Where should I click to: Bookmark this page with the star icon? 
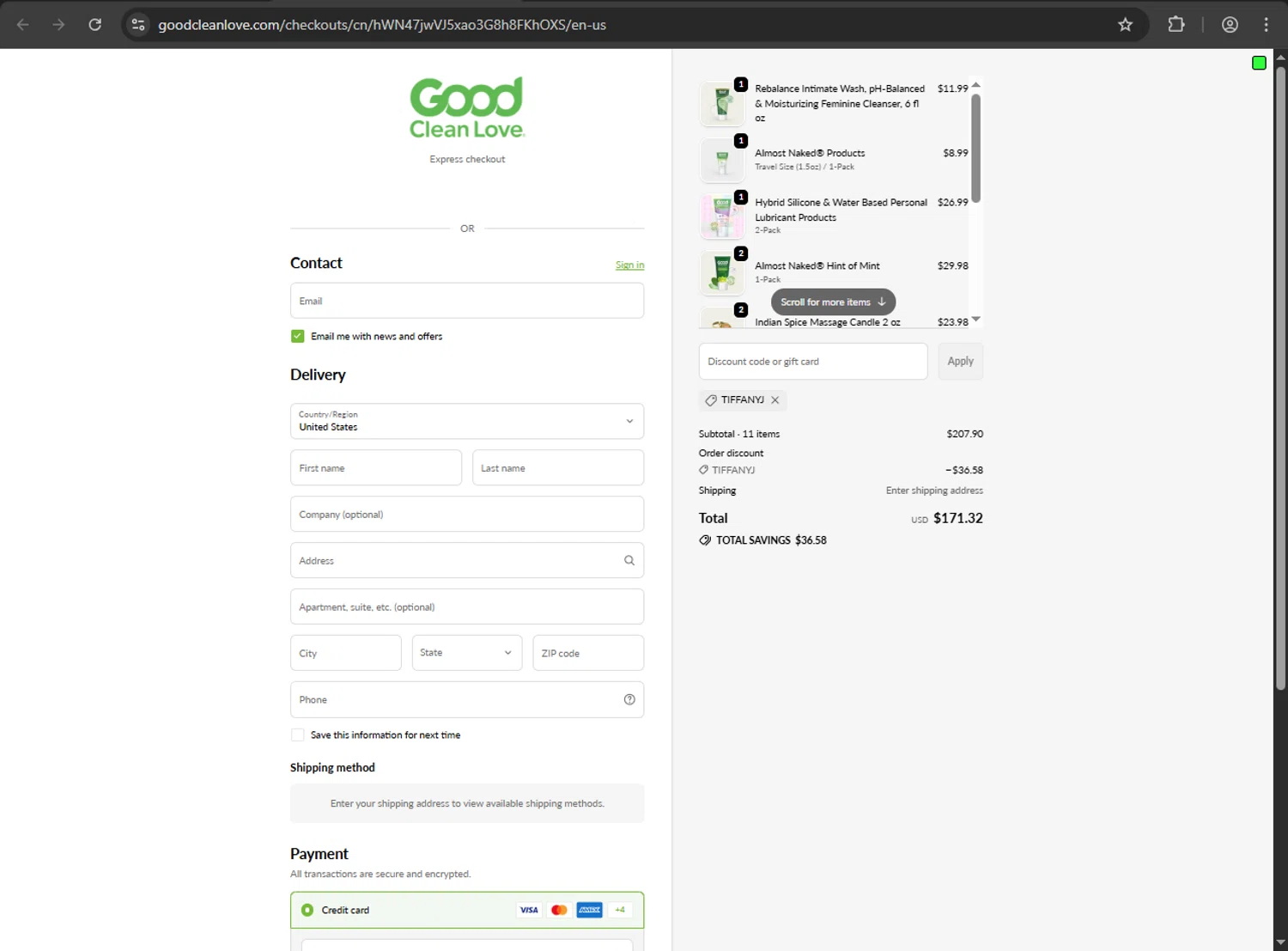(x=1125, y=25)
